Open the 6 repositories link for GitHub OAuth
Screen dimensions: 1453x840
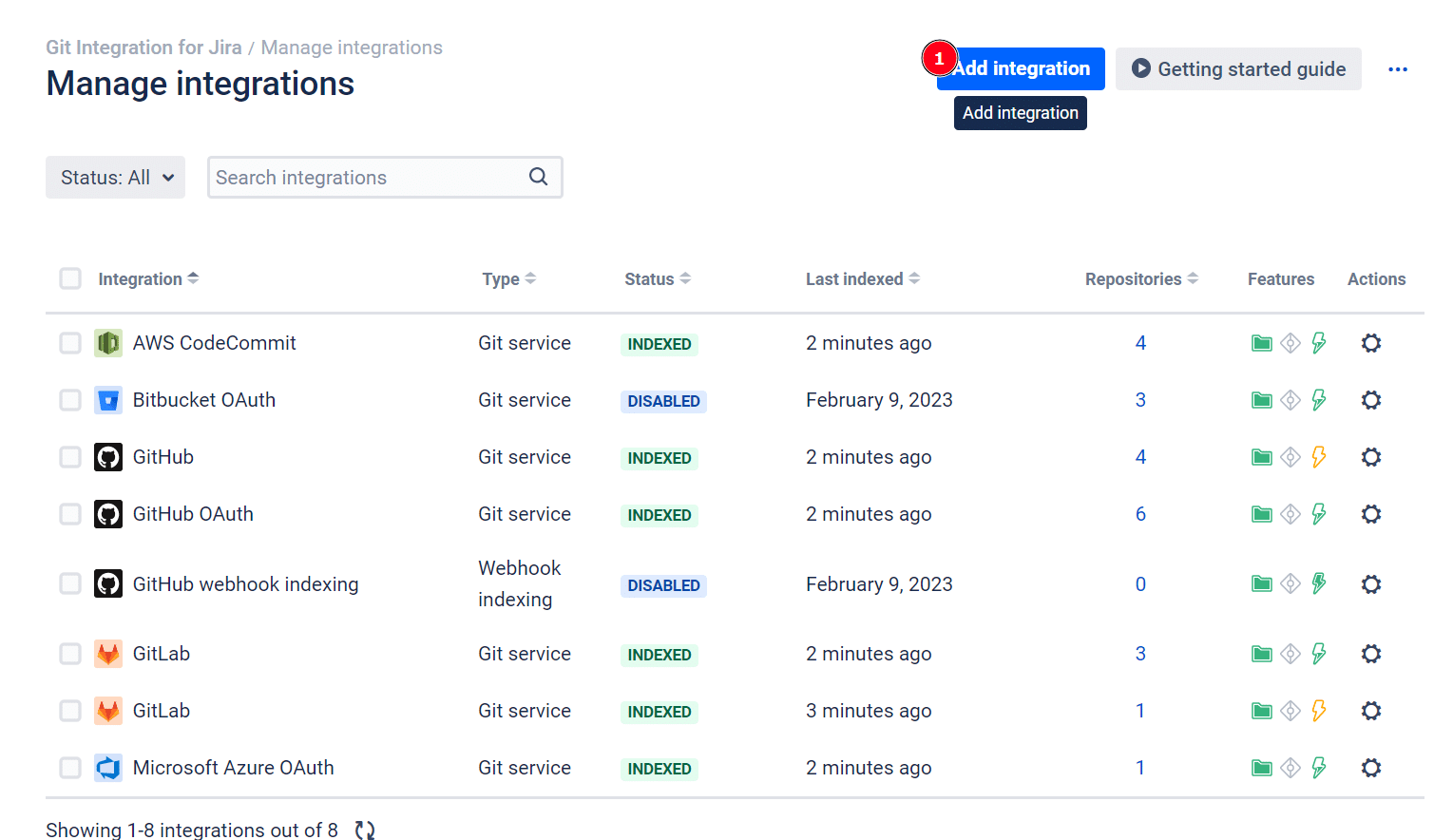pyautogui.click(x=1140, y=514)
